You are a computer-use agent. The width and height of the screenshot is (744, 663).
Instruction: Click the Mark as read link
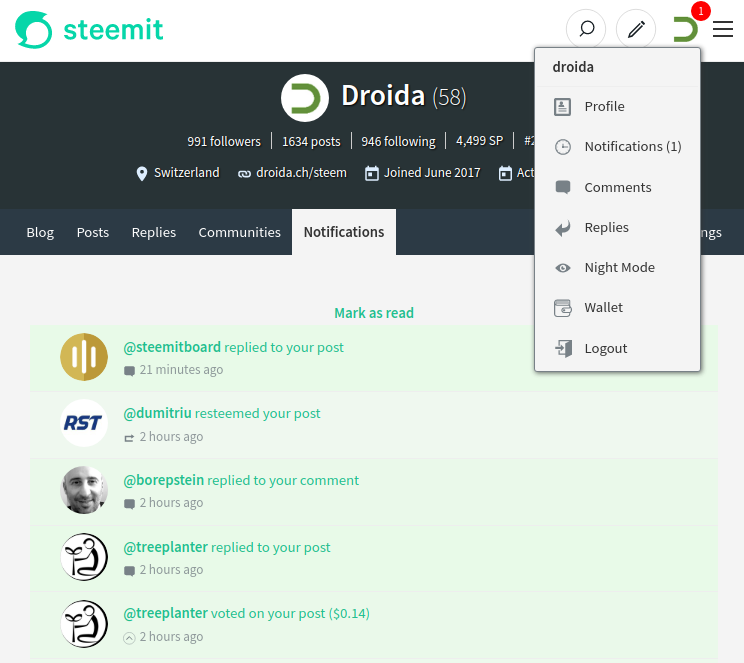(x=373, y=313)
